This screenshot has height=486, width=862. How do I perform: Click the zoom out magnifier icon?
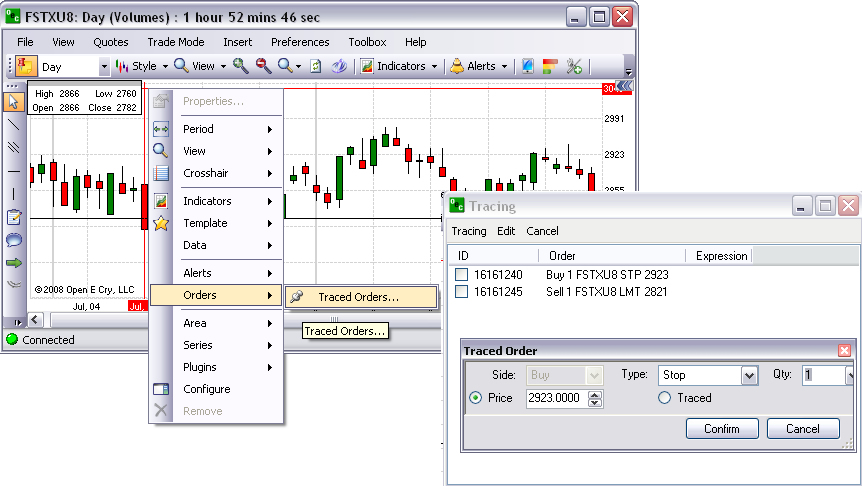click(263, 66)
